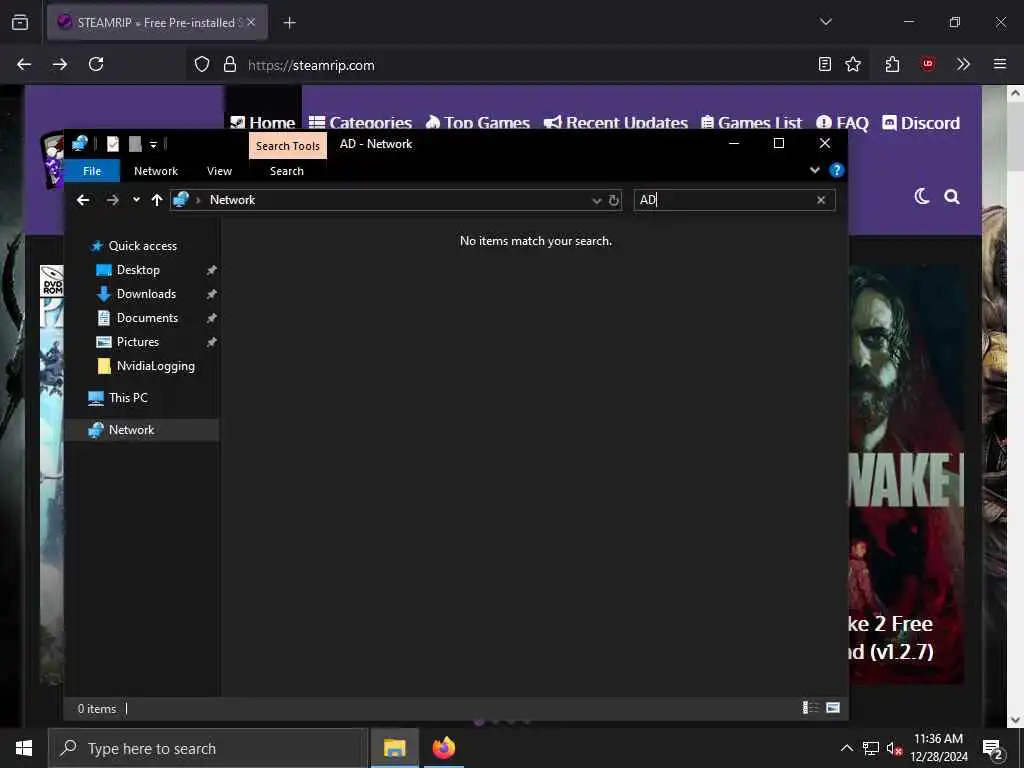Open Games List on Steamrip site
This screenshot has width=1024, height=768.
tap(751, 122)
